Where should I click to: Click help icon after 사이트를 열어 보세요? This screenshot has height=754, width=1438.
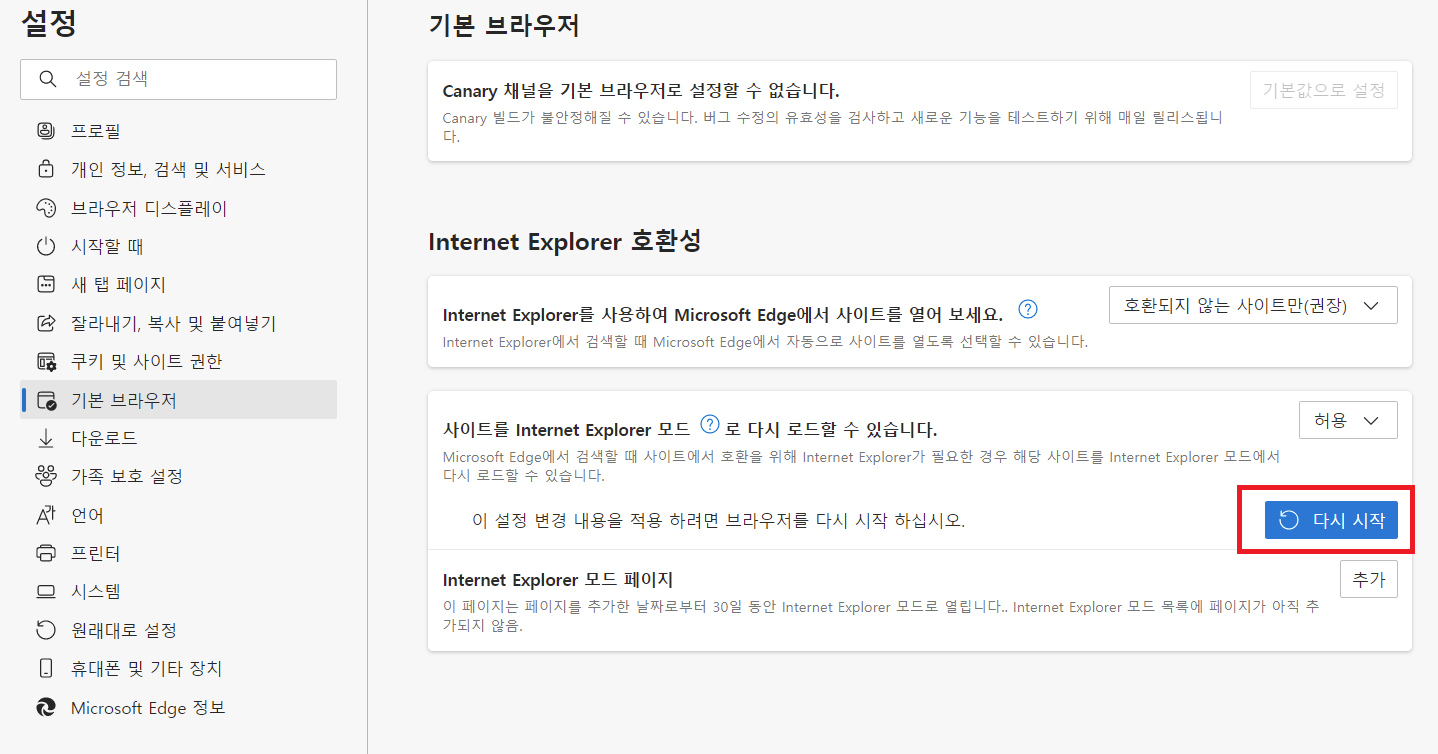point(1028,308)
